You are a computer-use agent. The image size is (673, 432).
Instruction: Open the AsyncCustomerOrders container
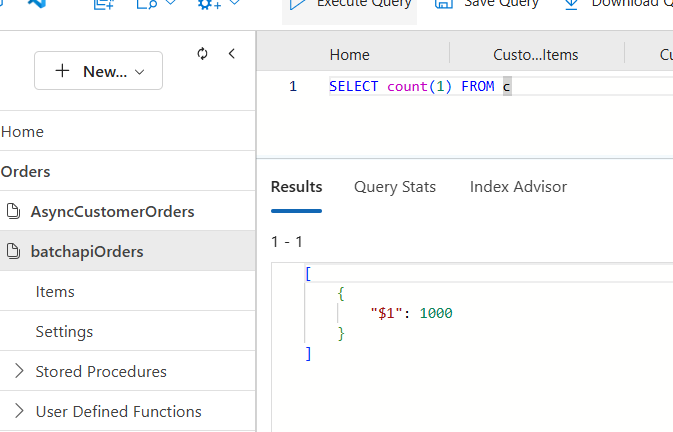[127, 211]
